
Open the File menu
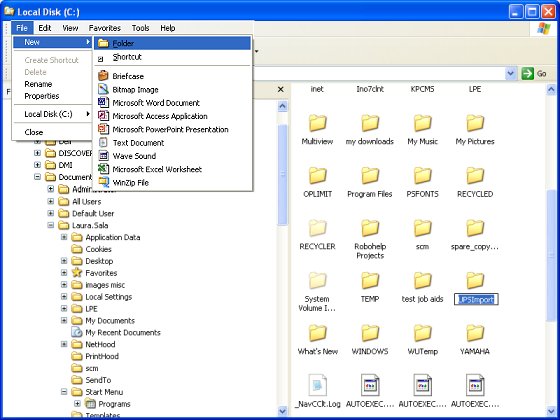click(22, 28)
